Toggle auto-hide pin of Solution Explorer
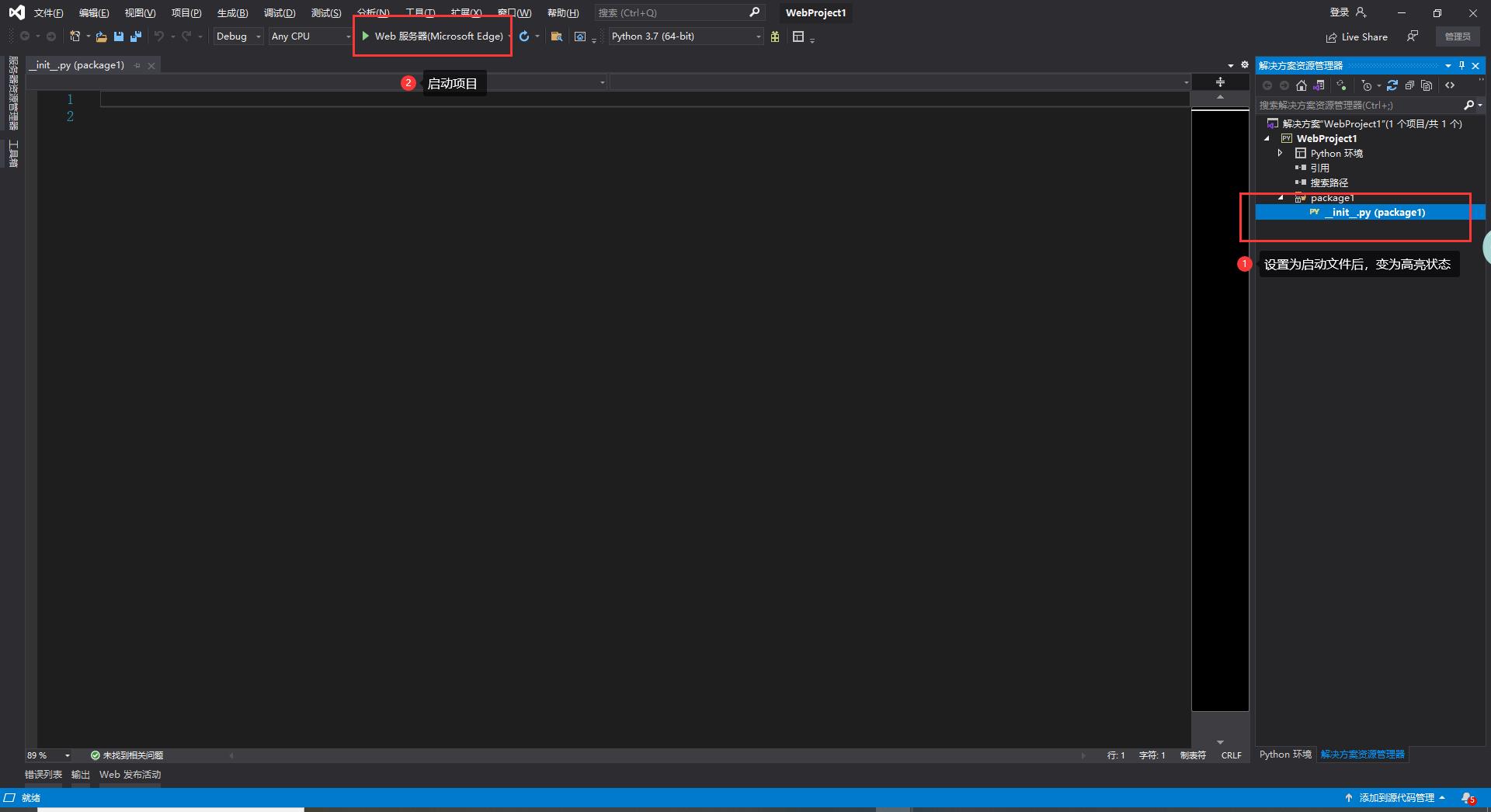Viewport: 1491px width, 812px height. (1461, 65)
